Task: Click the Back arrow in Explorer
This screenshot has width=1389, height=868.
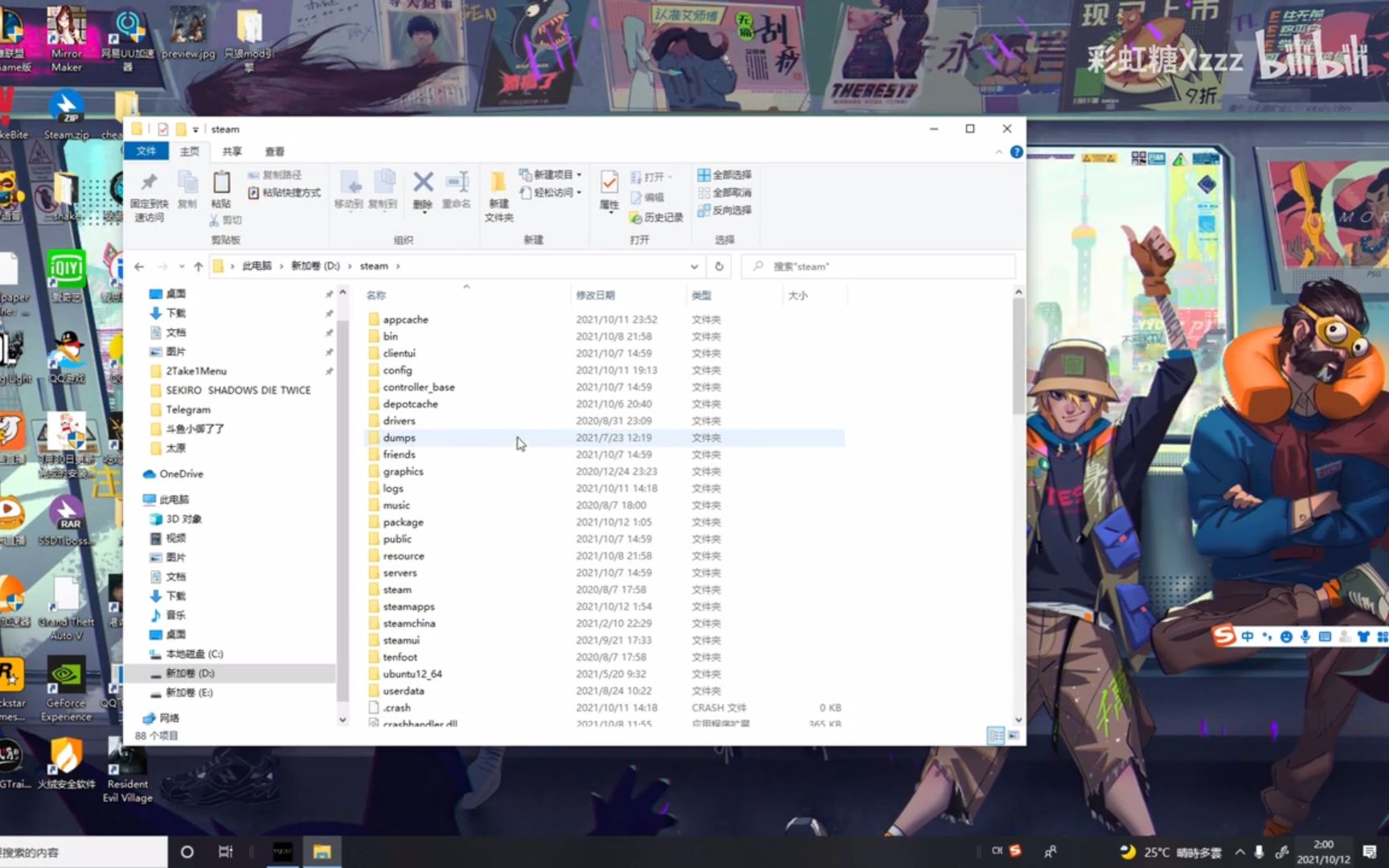Action: (x=139, y=266)
